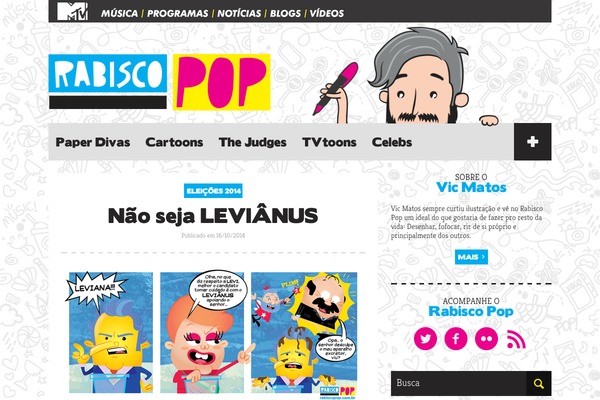Go to Notícias section
Screen dimensions: 600x400
coord(239,13)
